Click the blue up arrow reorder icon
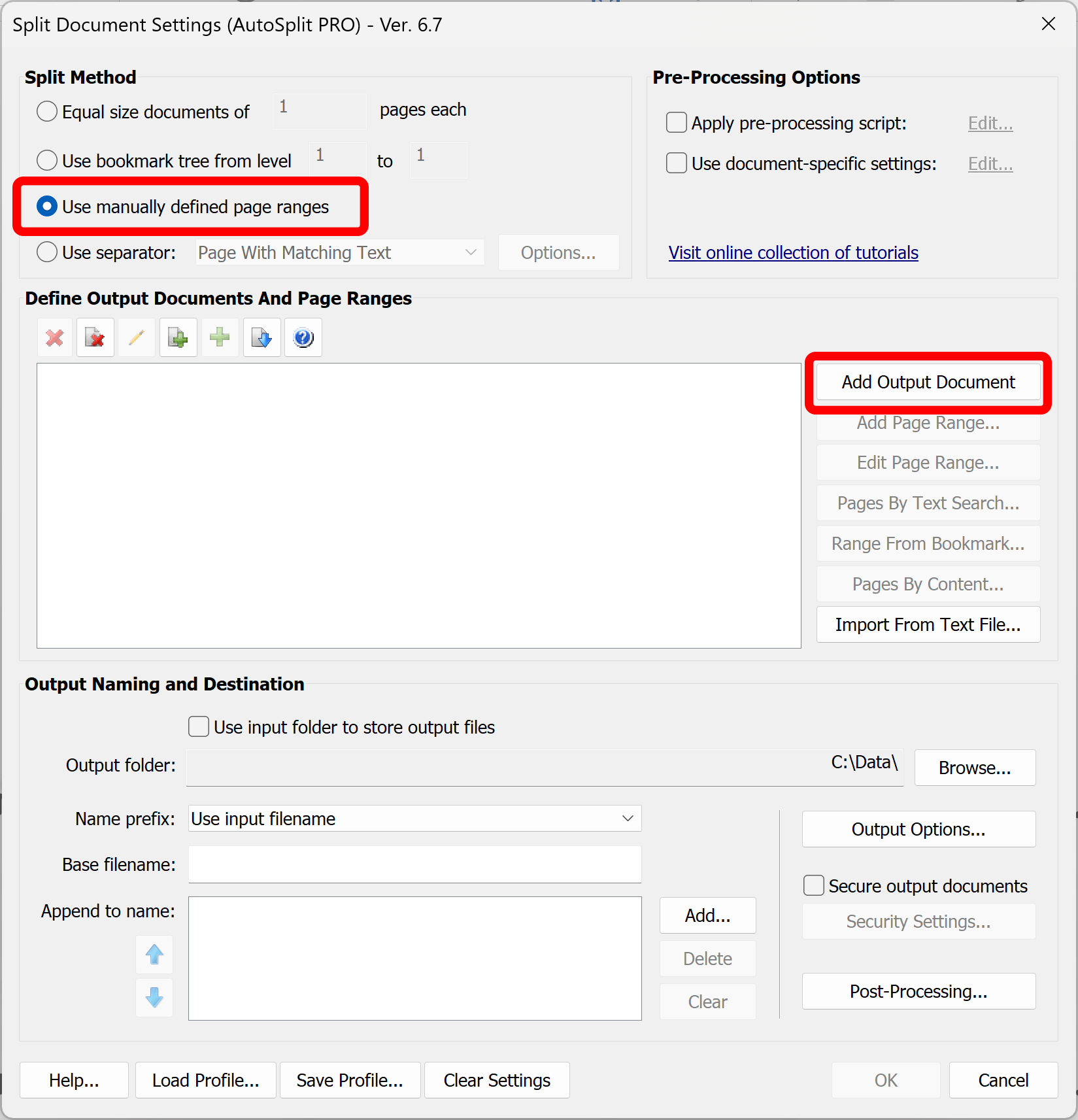Screen dimensions: 1078x1120 click(x=154, y=955)
